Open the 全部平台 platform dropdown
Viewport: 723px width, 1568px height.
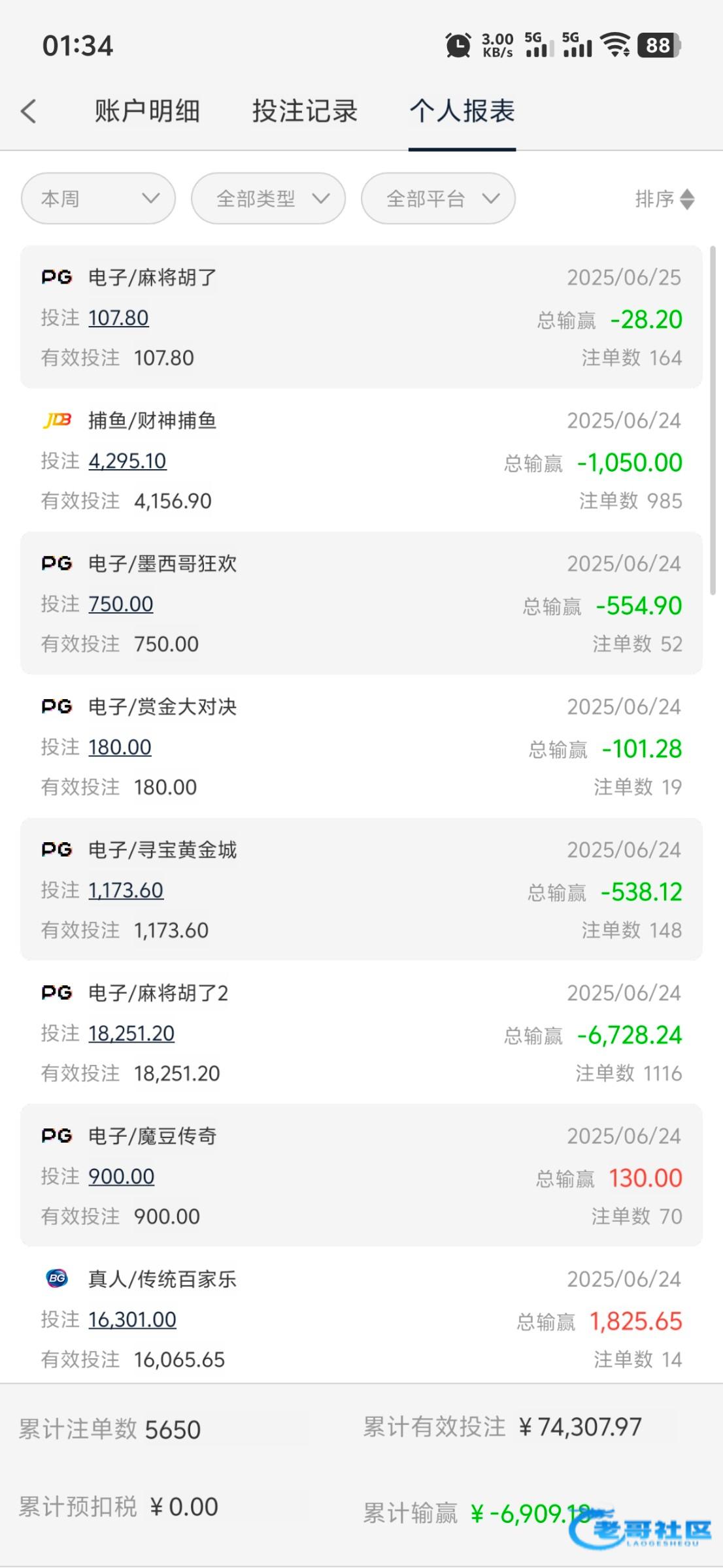pyautogui.click(x=438, y=199)
